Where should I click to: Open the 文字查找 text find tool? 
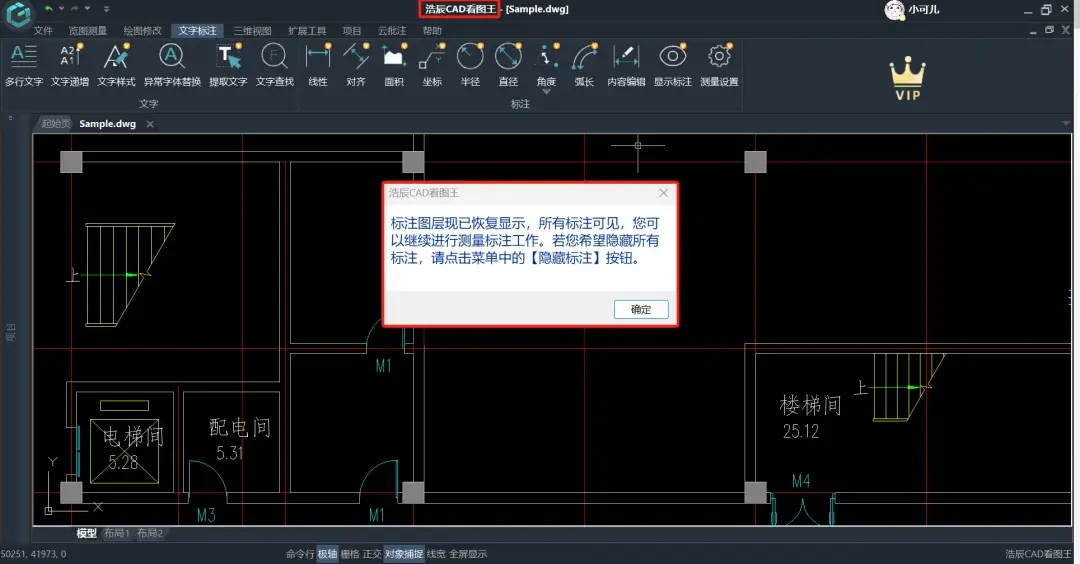275,65
